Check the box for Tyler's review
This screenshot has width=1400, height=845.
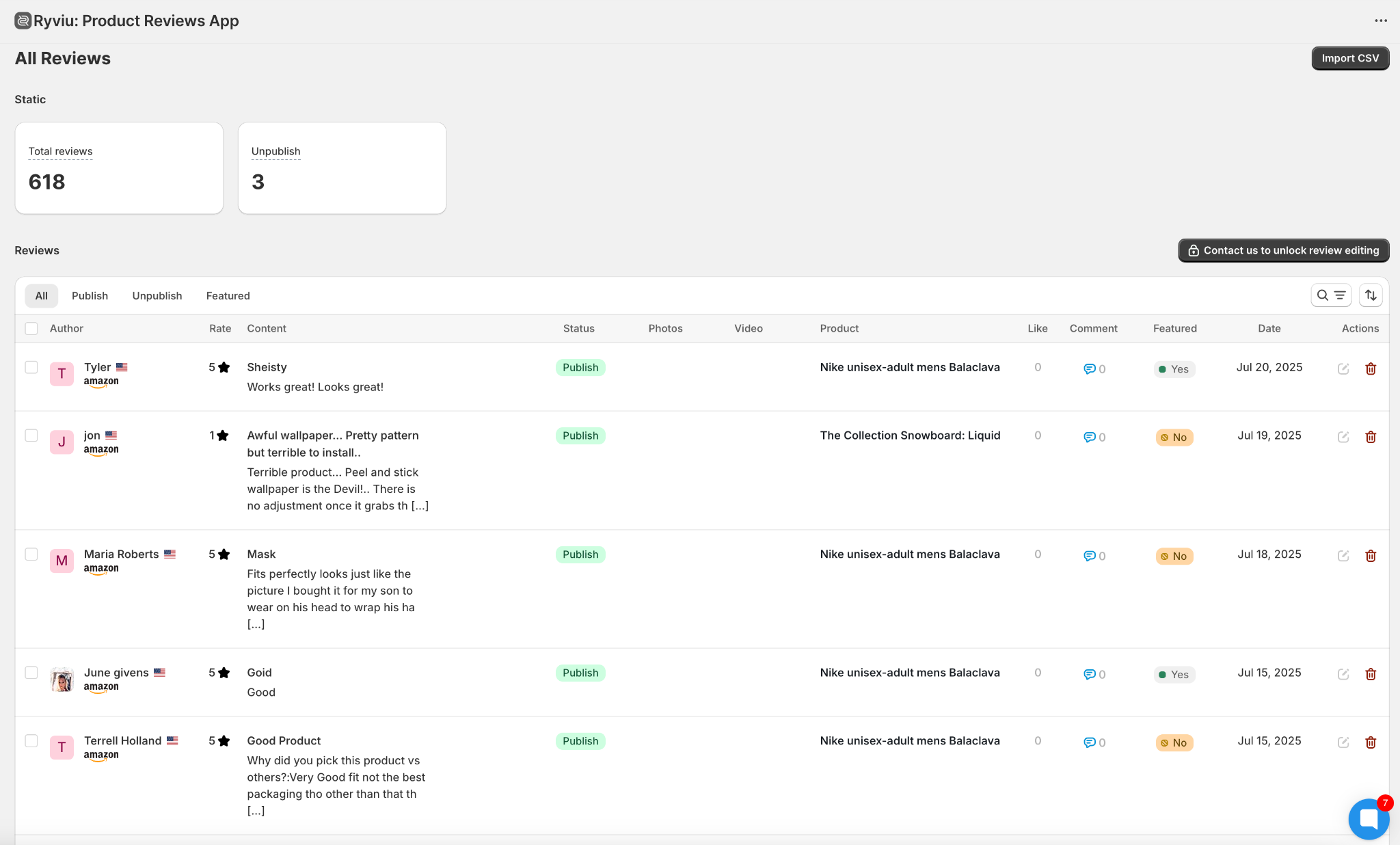click(31, 368)
